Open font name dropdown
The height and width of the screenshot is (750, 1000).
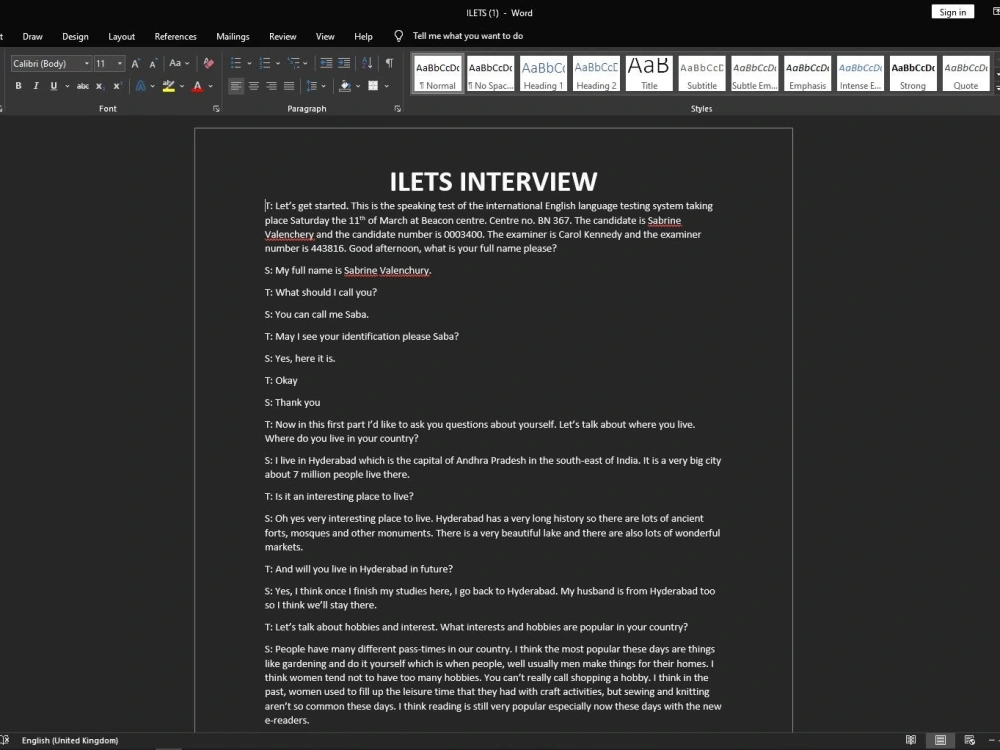click(87, 63)
